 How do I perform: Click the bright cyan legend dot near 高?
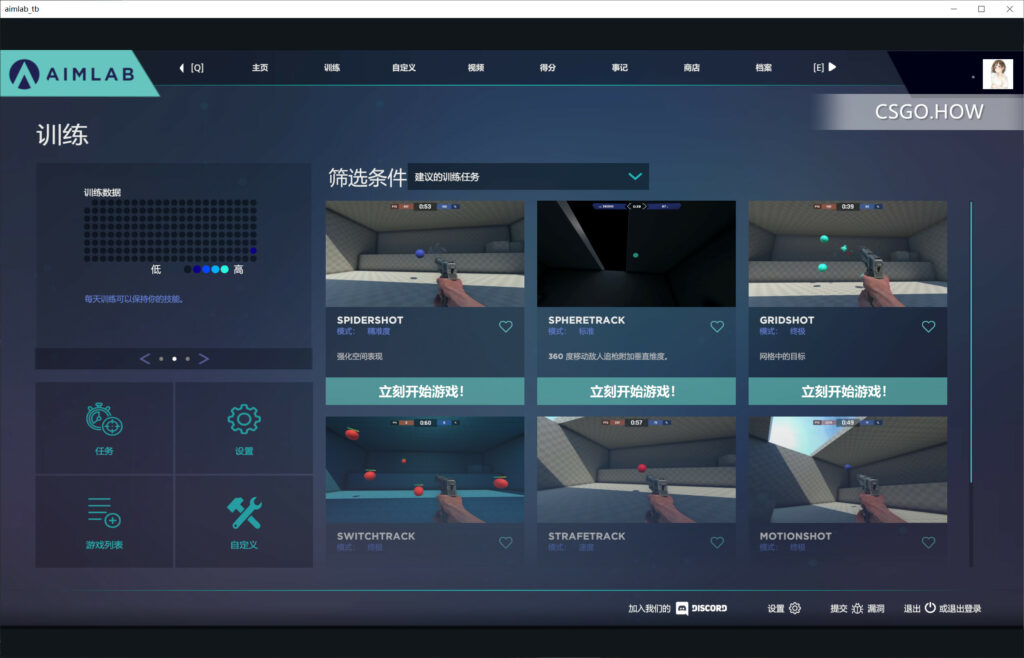click(225, 269)
